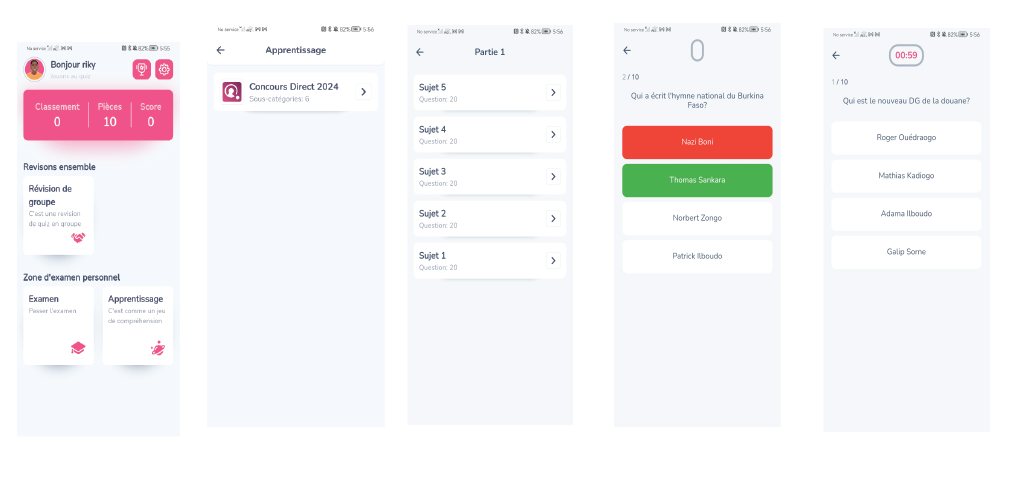Go back from the douane DG question

(x=836, y=55)
